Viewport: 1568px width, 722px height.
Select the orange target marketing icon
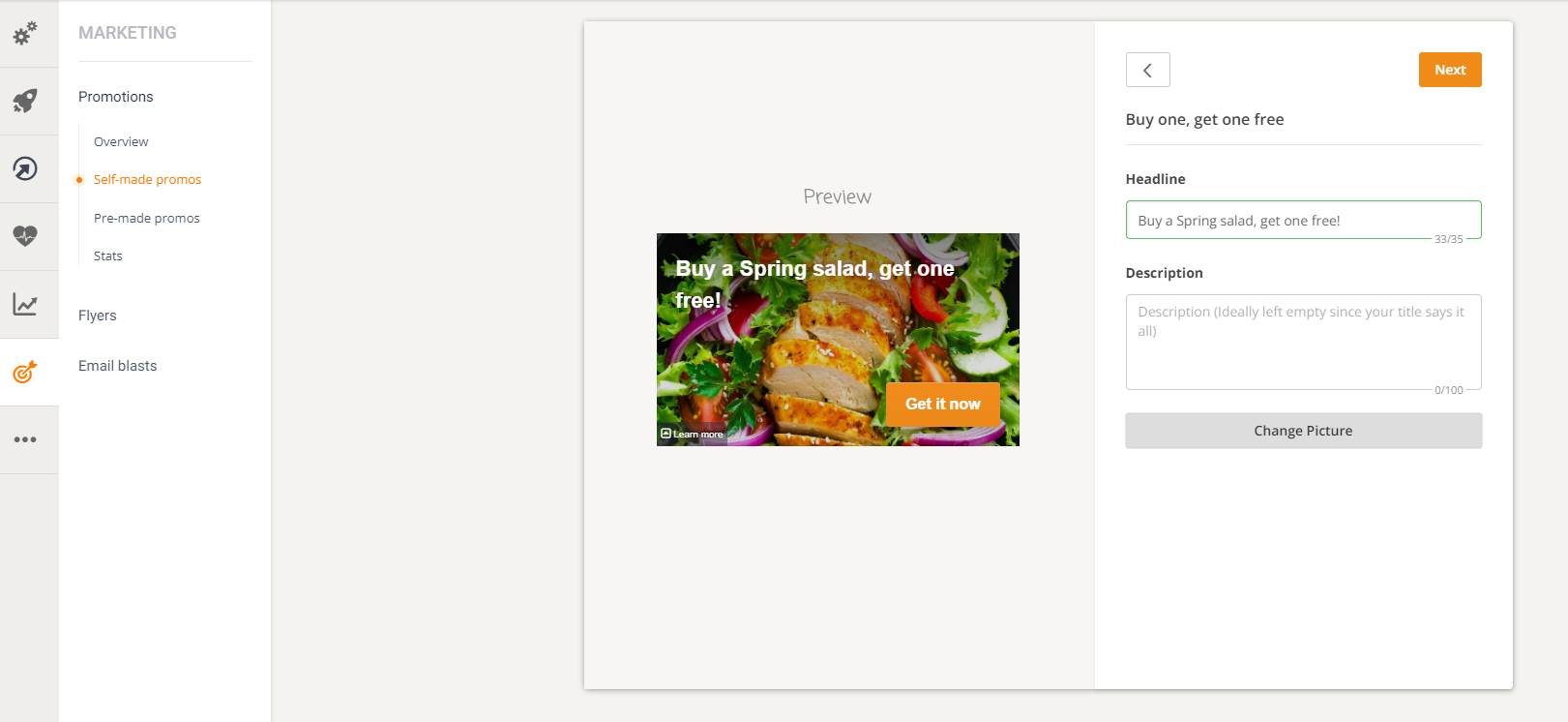[25, 372]
